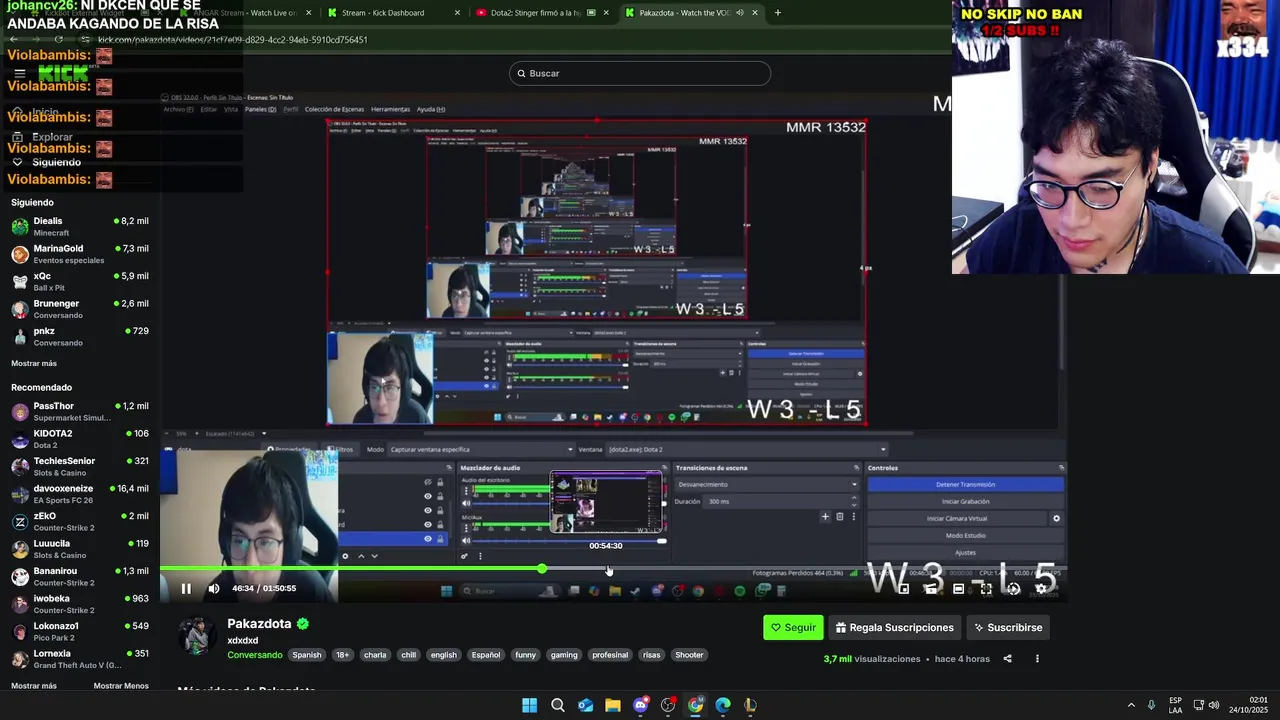Click the green video progress handle
Image resolution: width=1280 pixels, height=720 pixels.
point(542,569)
